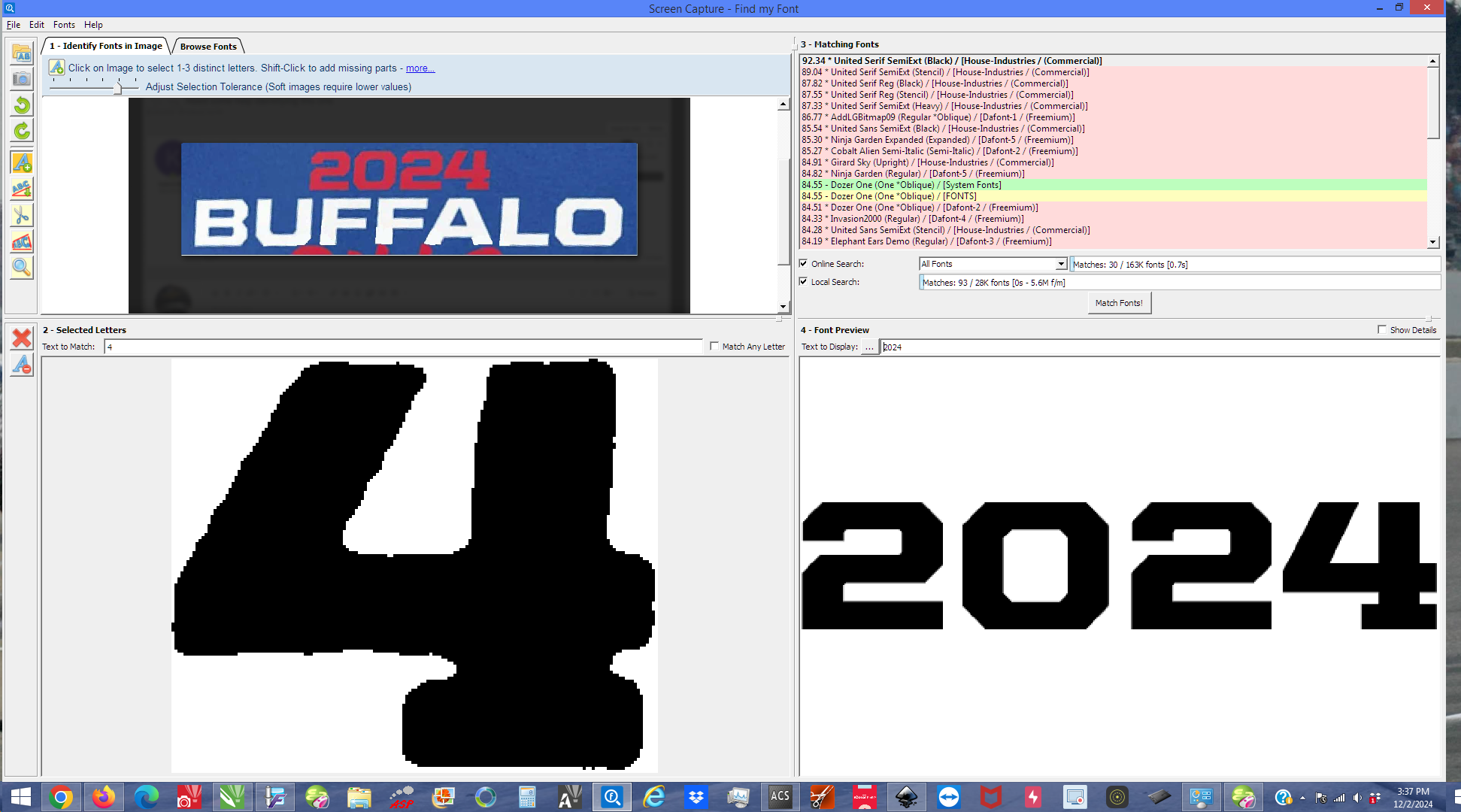
Task: Follow the 'more...' help link
Action: pyautogui.click(x=420, y=68)
